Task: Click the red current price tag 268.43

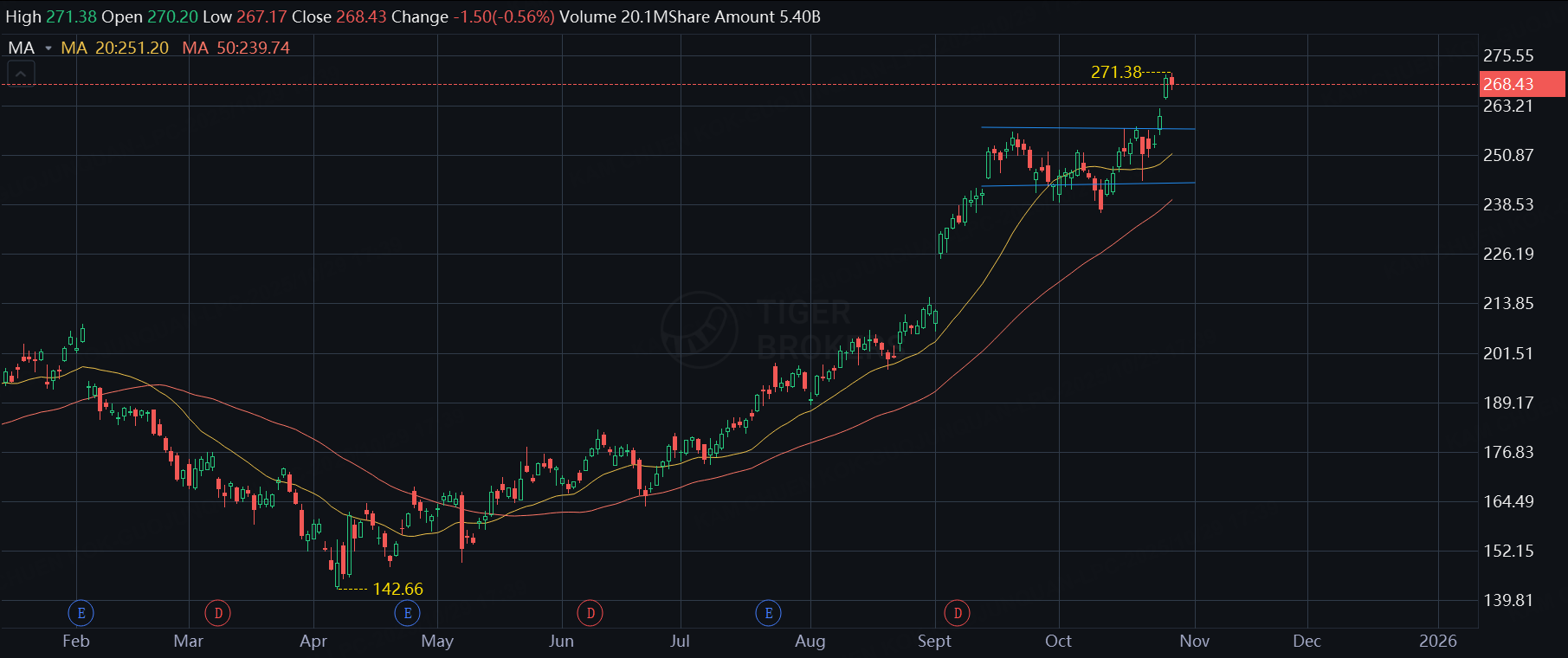Action: pos(1521,84)
